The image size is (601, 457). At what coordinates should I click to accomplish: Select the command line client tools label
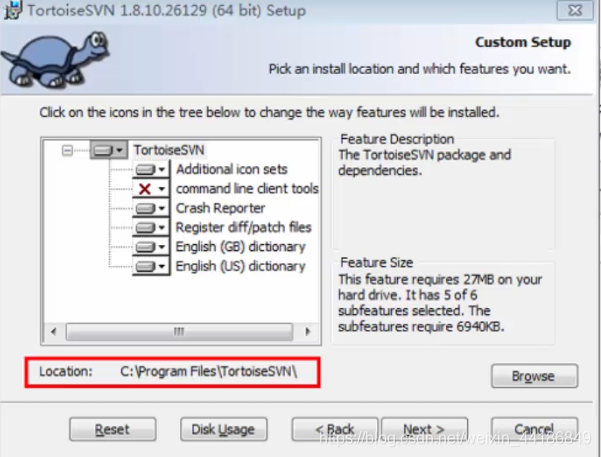point(247,189)
